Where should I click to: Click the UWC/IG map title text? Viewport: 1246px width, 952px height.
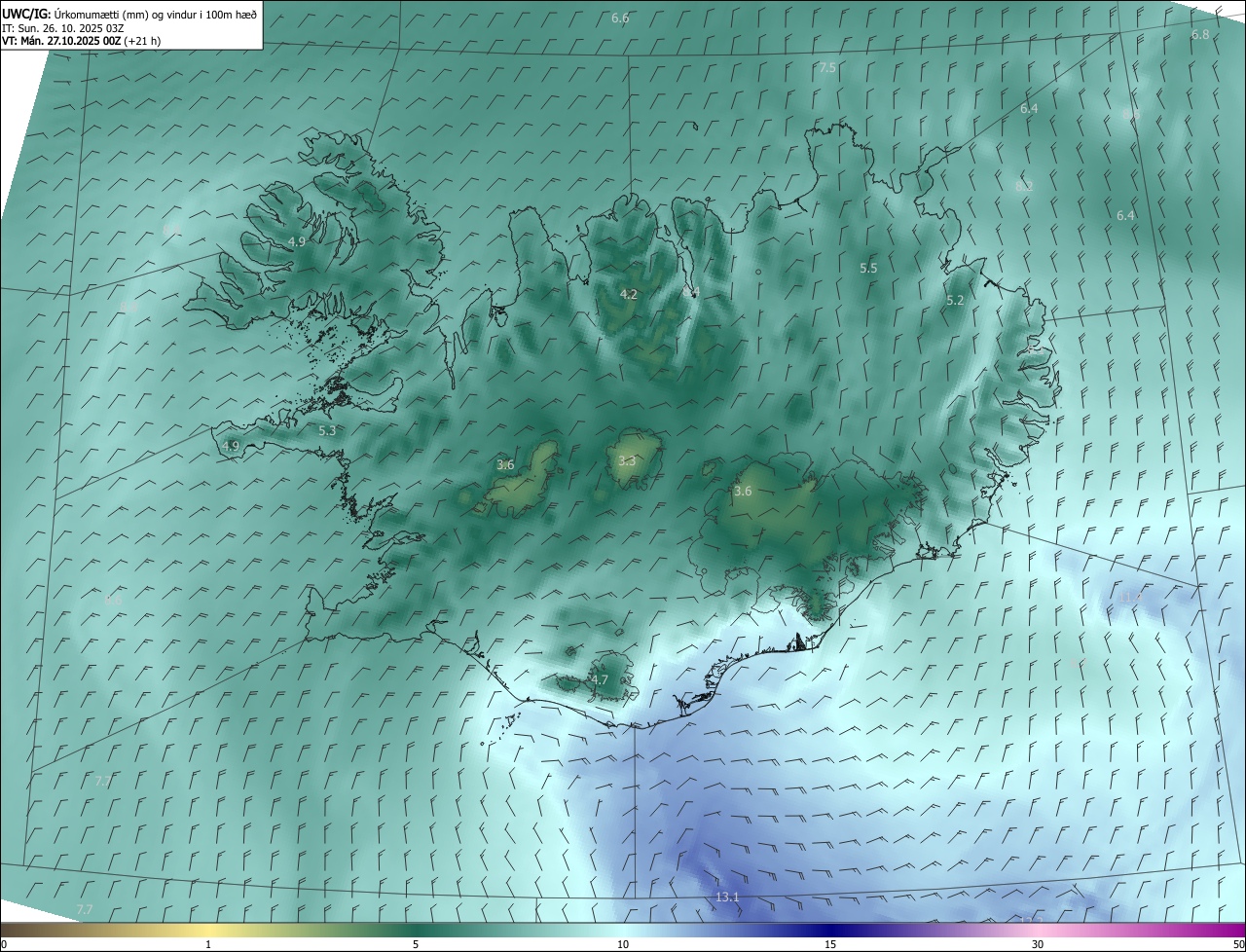pos(129,13)
